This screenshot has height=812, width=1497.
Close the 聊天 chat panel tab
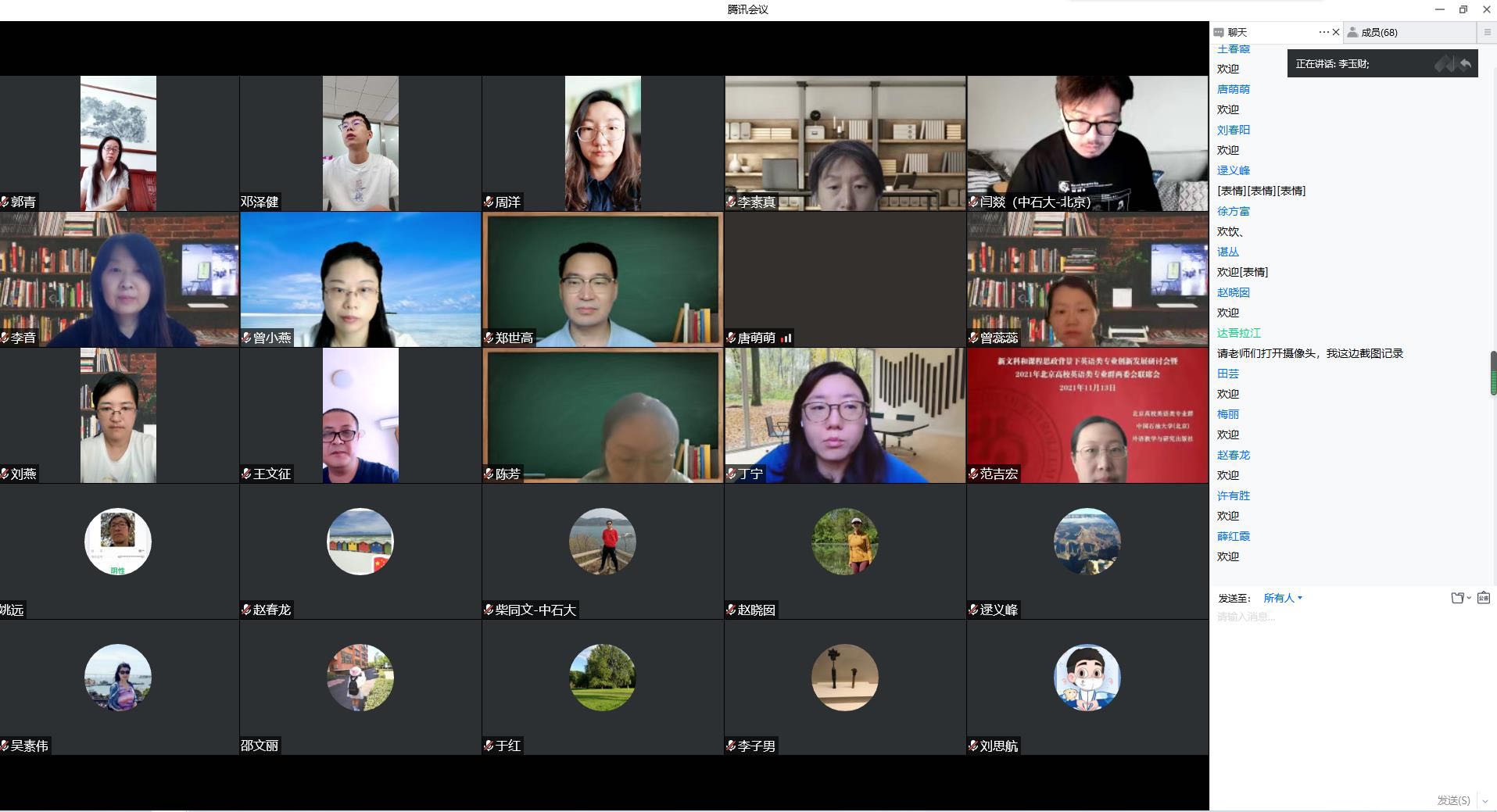pos(1336,32)
